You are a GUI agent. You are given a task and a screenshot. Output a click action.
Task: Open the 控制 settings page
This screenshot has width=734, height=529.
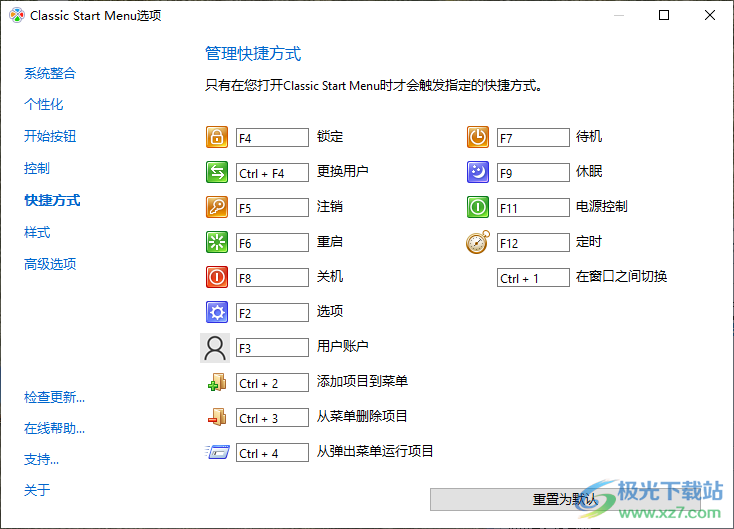(x=37, y=168)
